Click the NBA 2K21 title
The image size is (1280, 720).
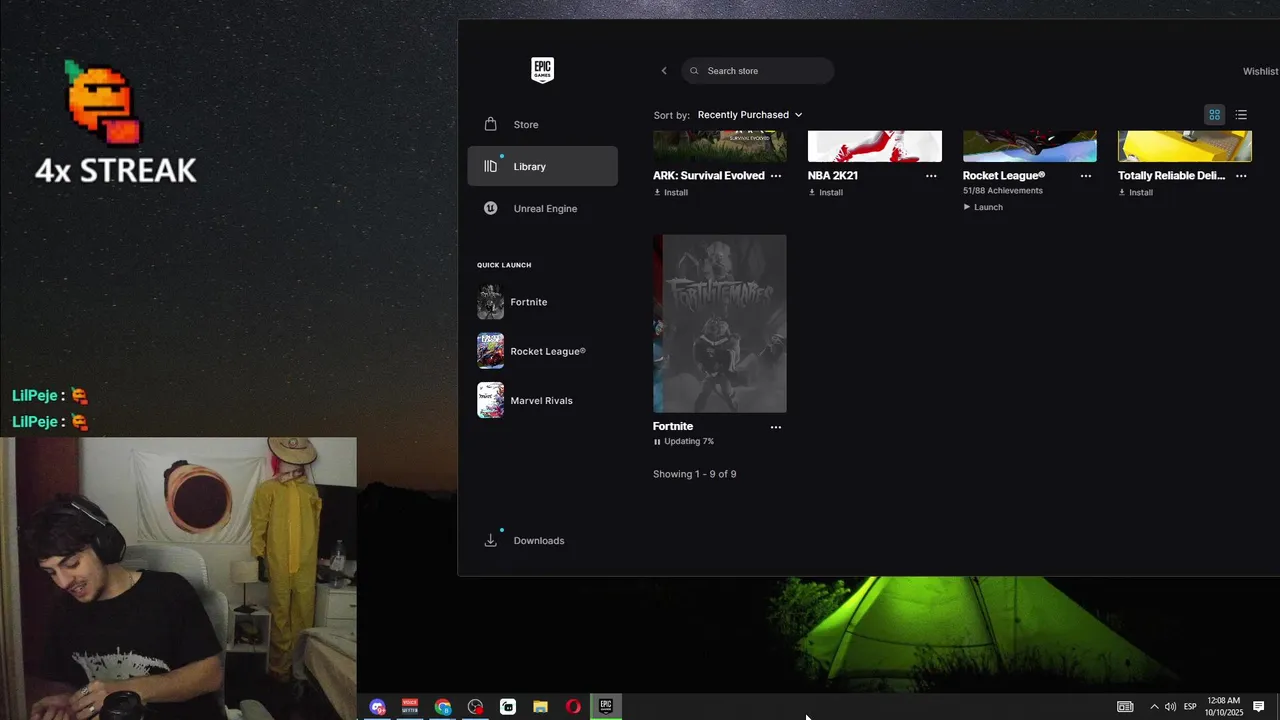pos(833,175)
